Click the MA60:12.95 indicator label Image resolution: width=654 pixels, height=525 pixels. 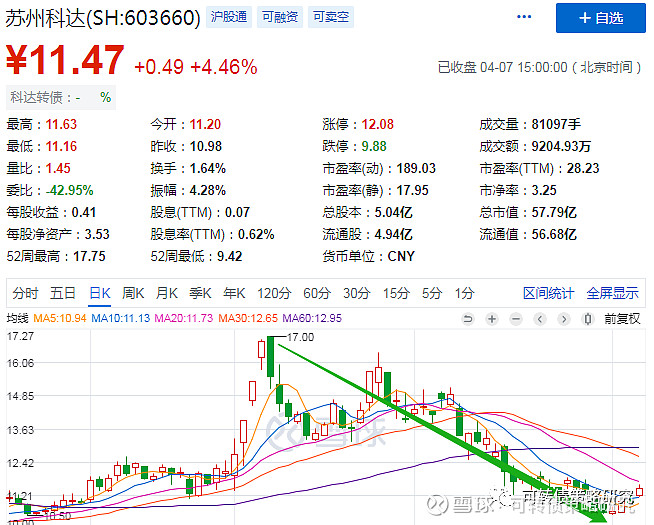(x=312, y=319)
